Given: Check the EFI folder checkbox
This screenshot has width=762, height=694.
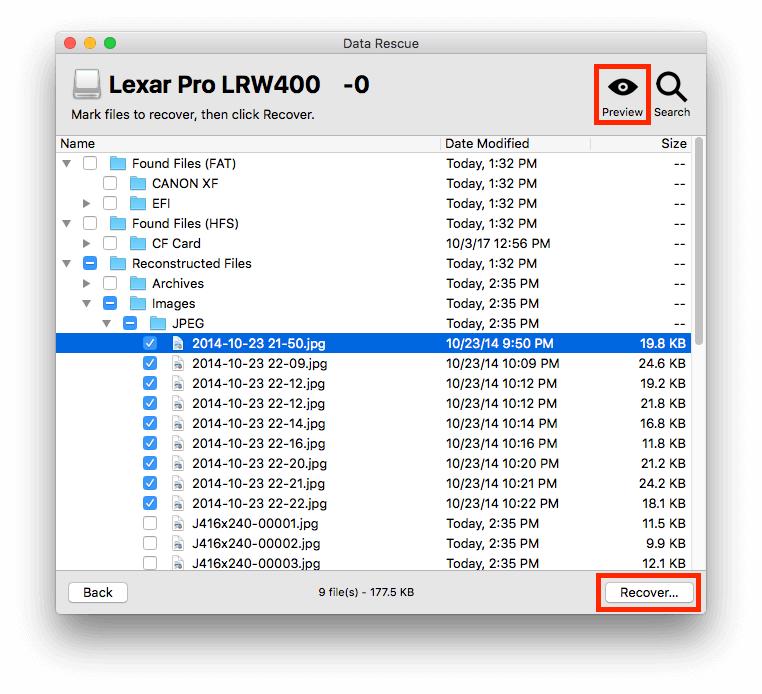Looking at the screenshot, I should pos(110,203).
